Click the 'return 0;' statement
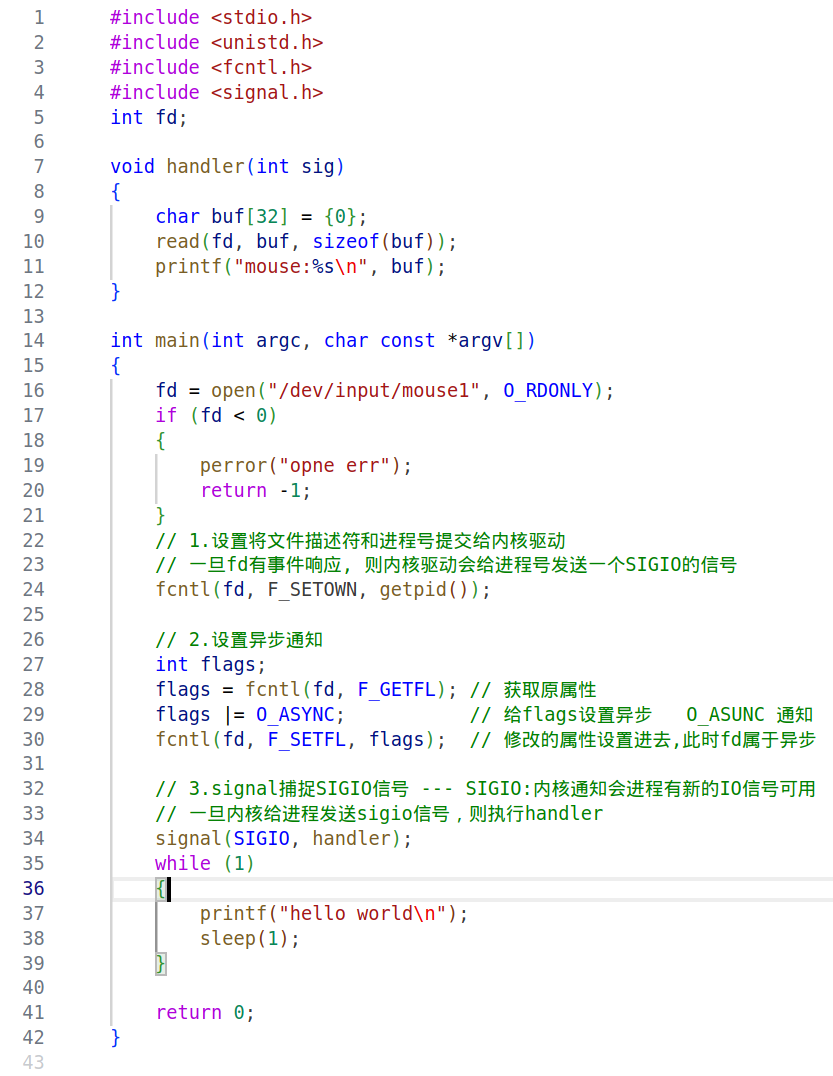833x1076 pixels. pyautogui.click(x=205, y=1013)
